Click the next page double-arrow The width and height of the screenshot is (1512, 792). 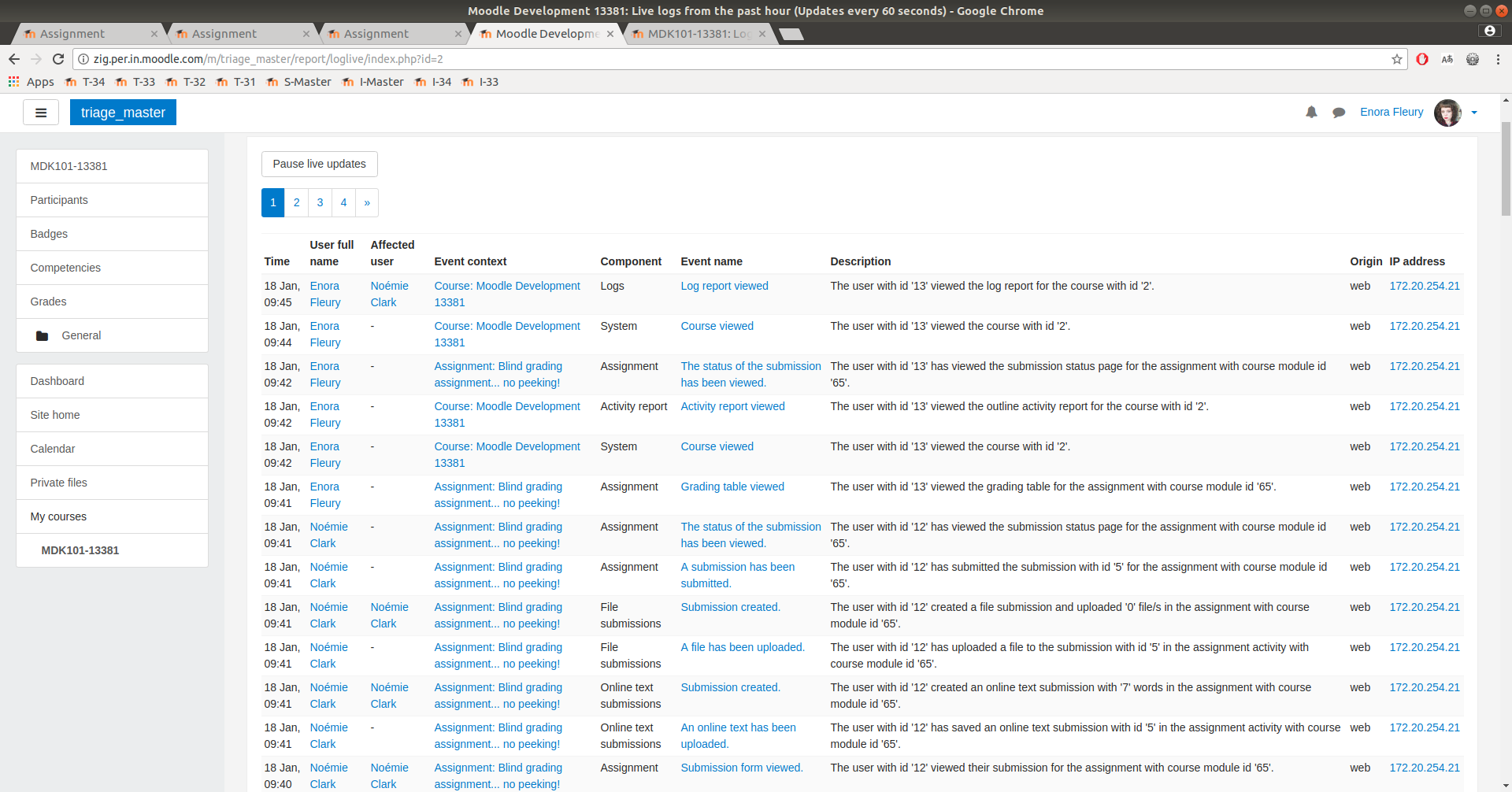pyautogui.click(x=367, y=202)
